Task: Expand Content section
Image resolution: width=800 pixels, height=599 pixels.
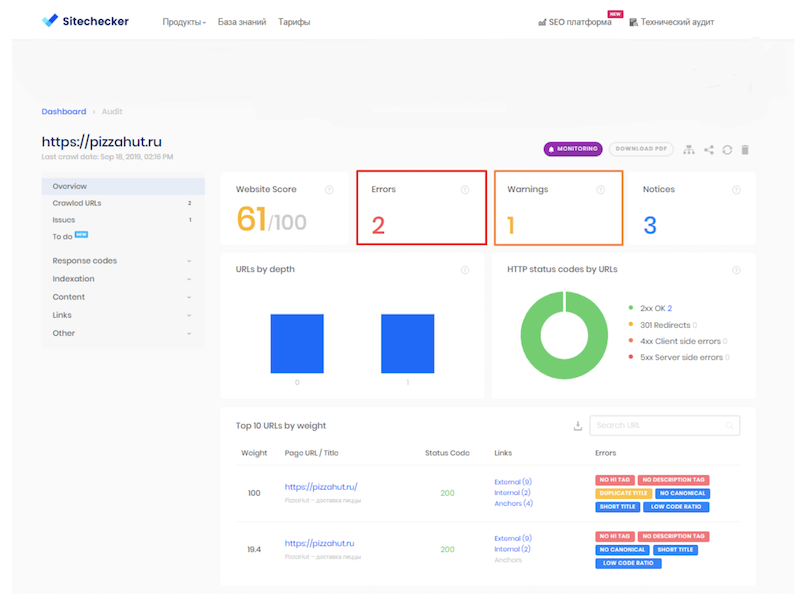Action: coord(123,297)
